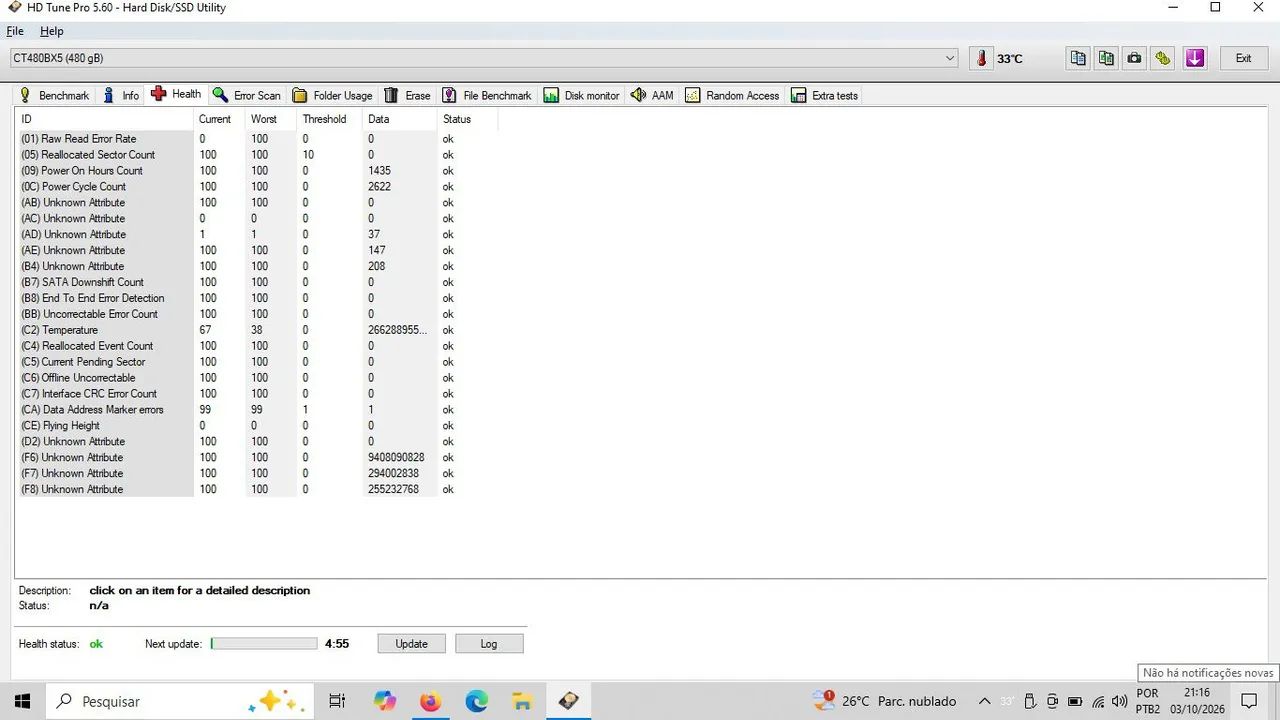Click the green copy screenshot icon
The image size is (1280, 720).
coord(1106,58)
